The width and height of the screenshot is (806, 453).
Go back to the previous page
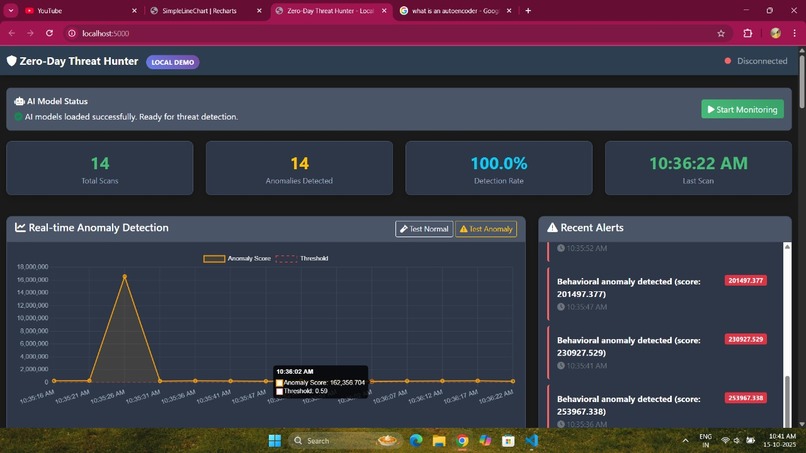click(x=11, y=33)
